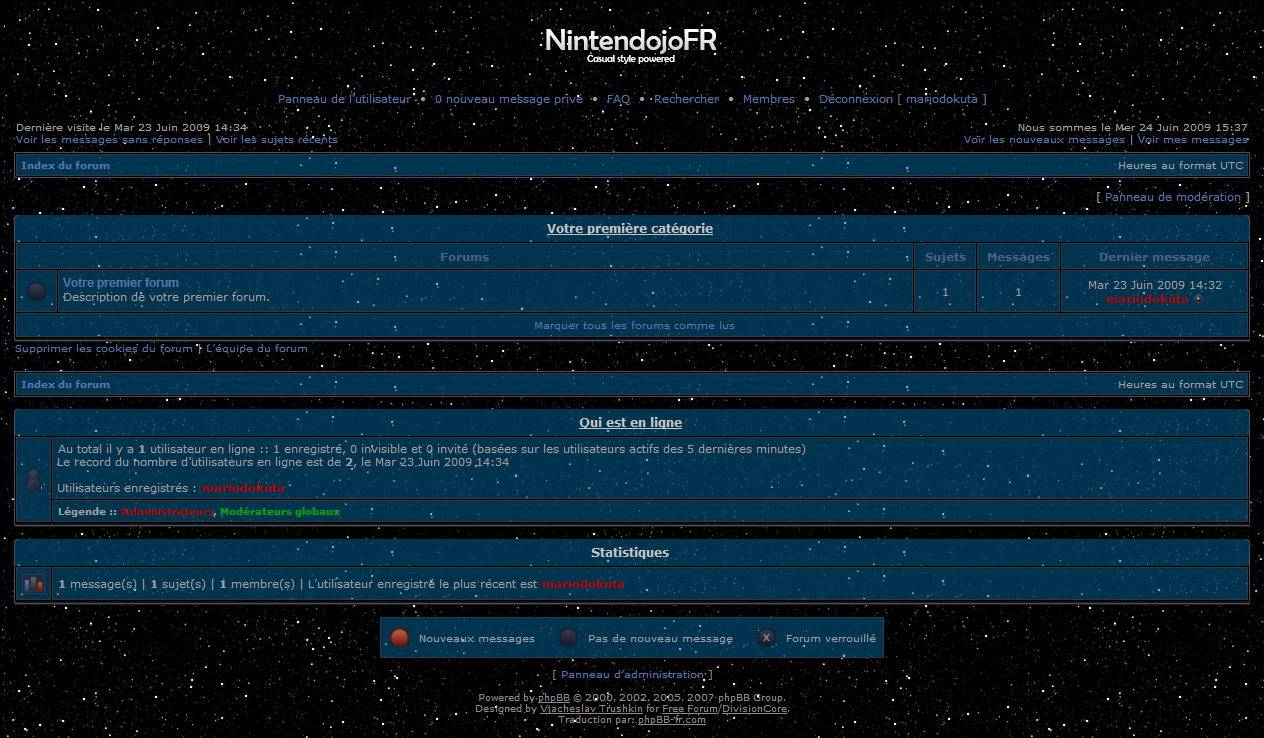Open the Qui est en ligne heading
The height and width of the screenshot is (738, 1264).
(631, 423)
